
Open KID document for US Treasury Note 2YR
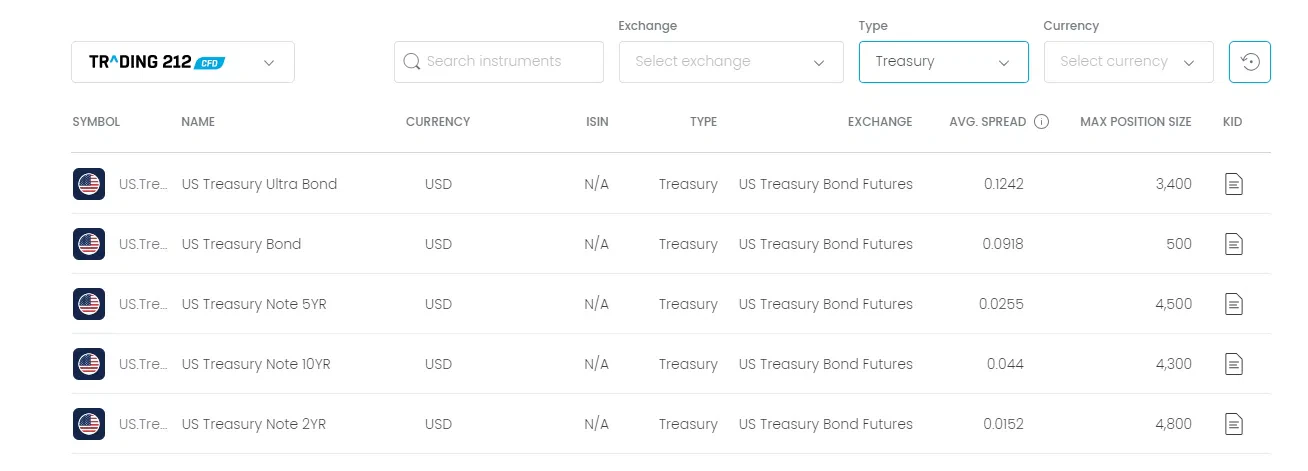coord(1234,424)
